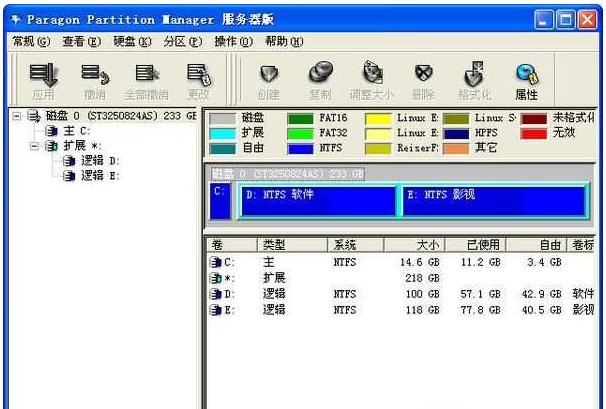Screen dimensions: 606x409
Task: Click the primary C: icon in tree
Action: click(51, 131)
